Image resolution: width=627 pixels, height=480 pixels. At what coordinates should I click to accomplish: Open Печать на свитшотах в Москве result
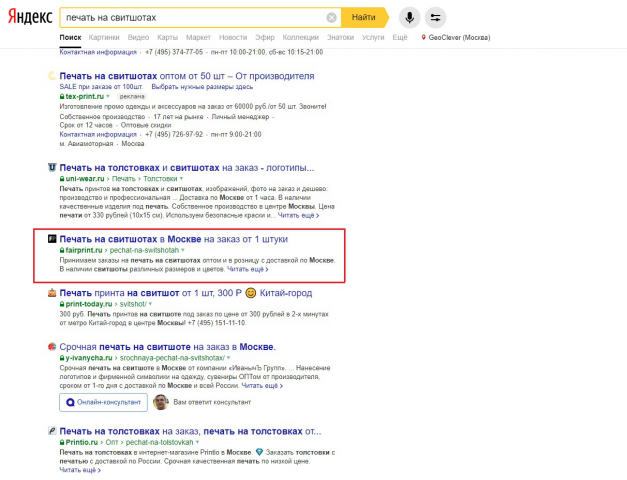(174, 239)
